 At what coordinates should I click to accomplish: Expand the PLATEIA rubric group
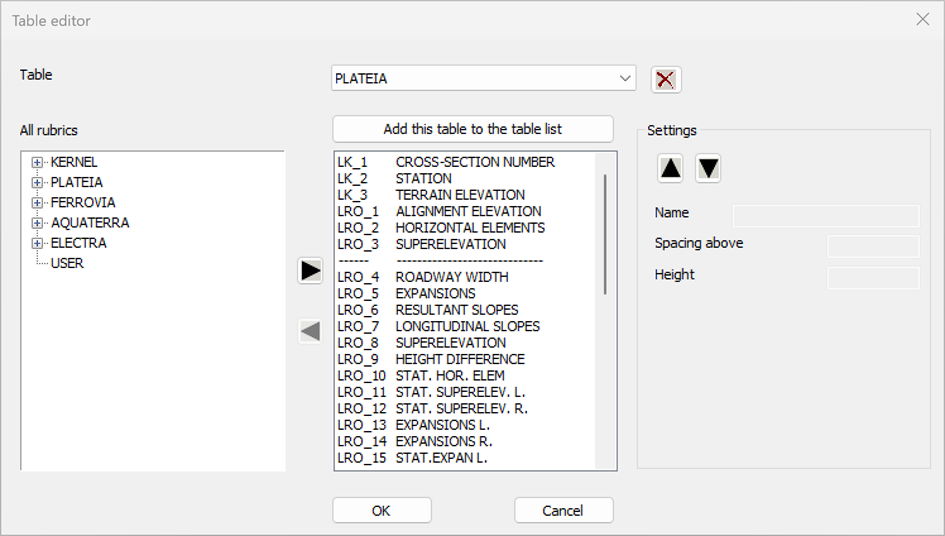click(x=37, y=182)
